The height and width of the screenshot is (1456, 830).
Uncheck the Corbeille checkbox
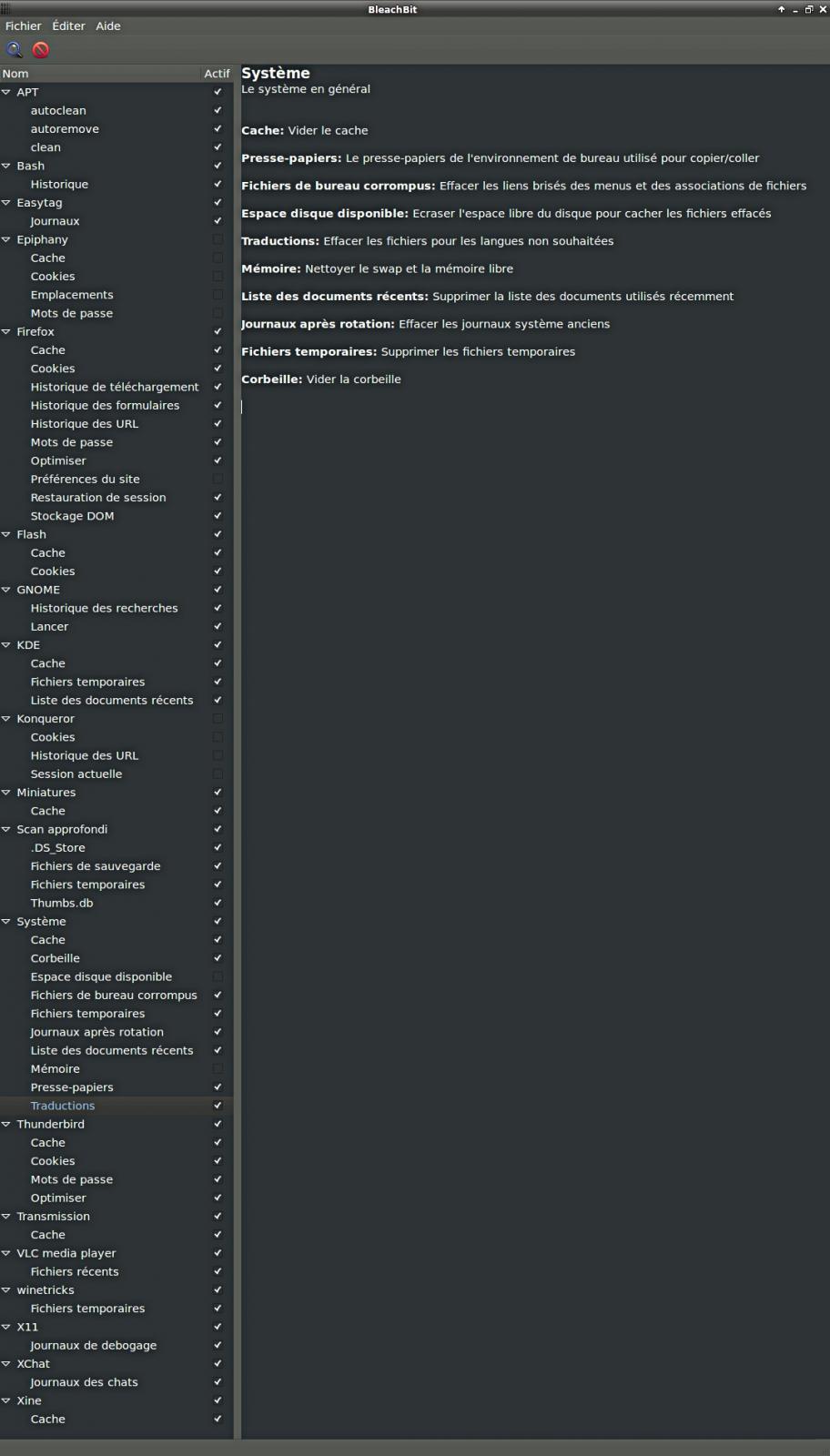click(x=218, y=958)
